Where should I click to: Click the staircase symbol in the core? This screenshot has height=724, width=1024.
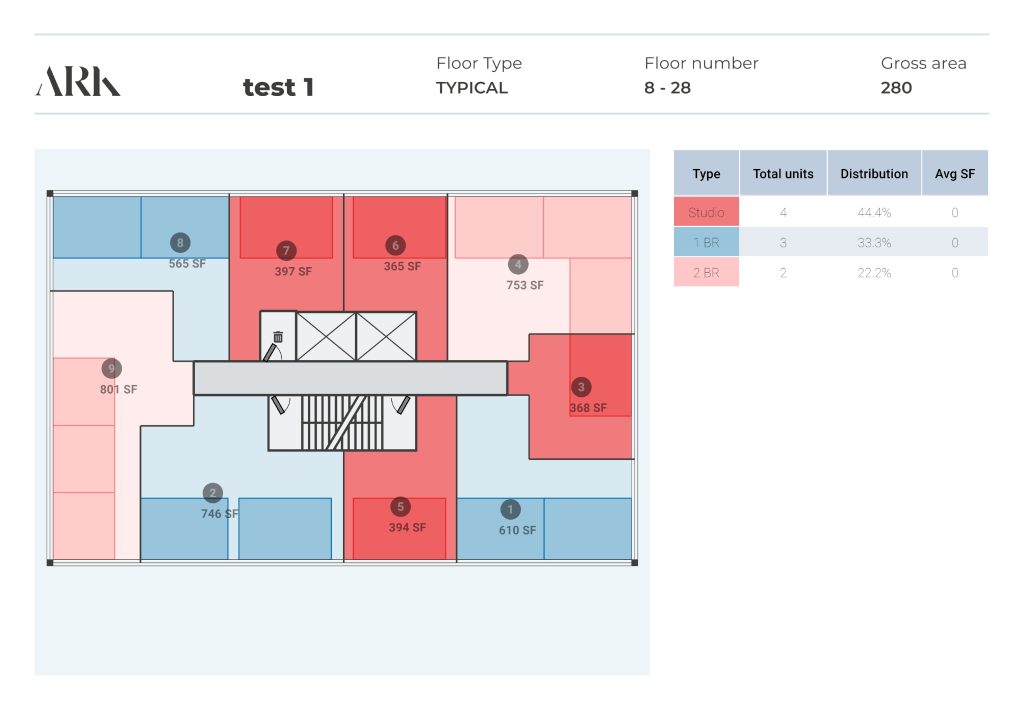pyautogui.click(x=340, y=422)
